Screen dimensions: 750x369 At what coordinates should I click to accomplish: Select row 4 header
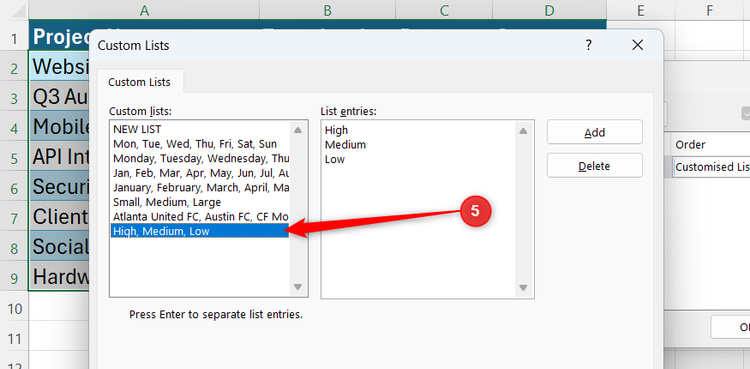(x=14, y=128)
